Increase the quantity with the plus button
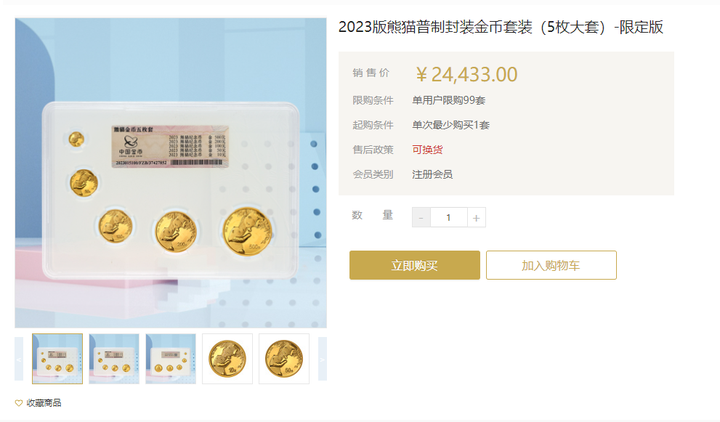The width and height of the screenshot is (720, 422). click(x=476, y=218)
